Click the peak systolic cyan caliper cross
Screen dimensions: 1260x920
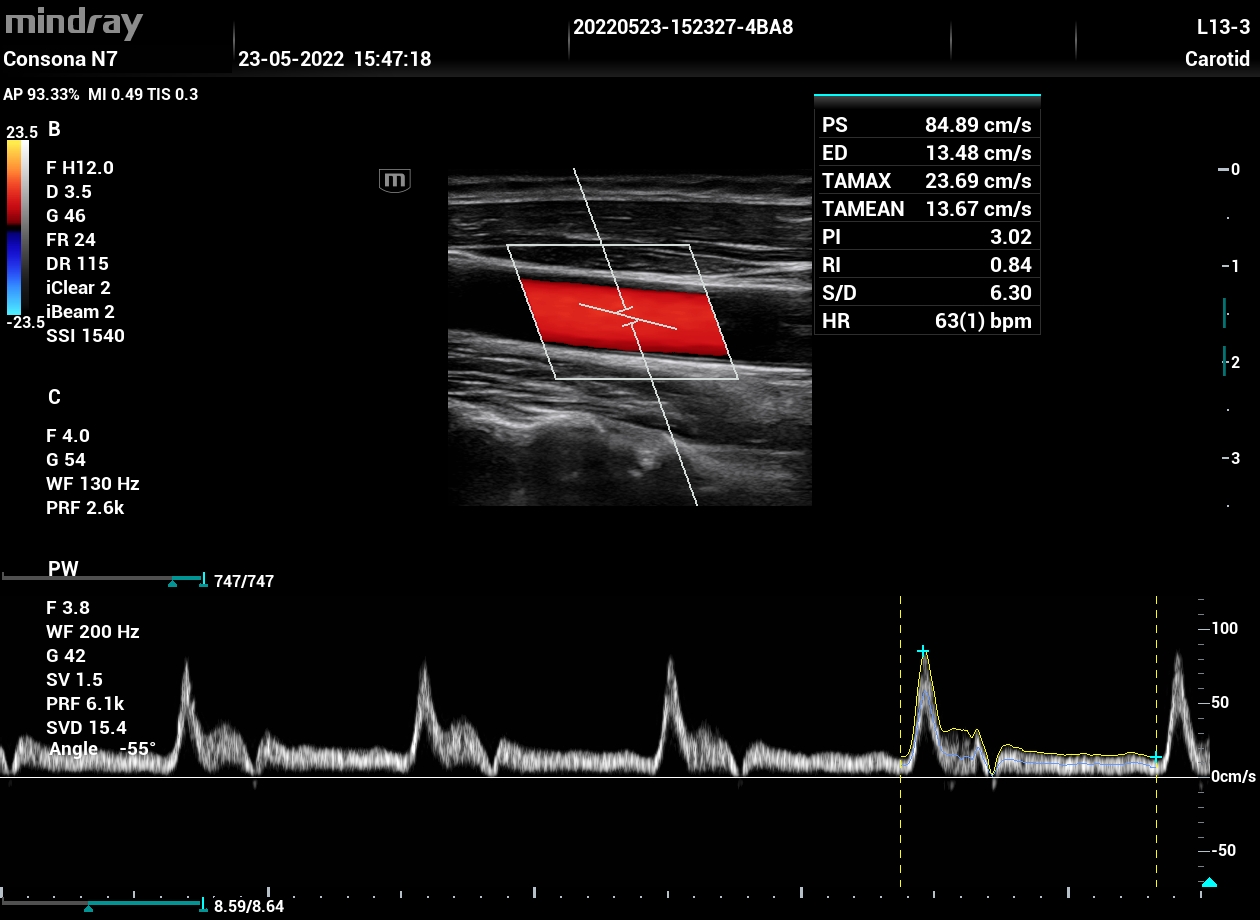click(x=924, y=651)
